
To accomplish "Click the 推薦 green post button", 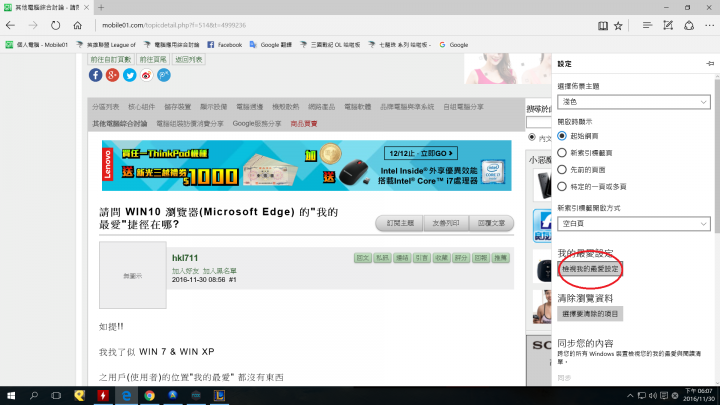I will click(501, 258).
